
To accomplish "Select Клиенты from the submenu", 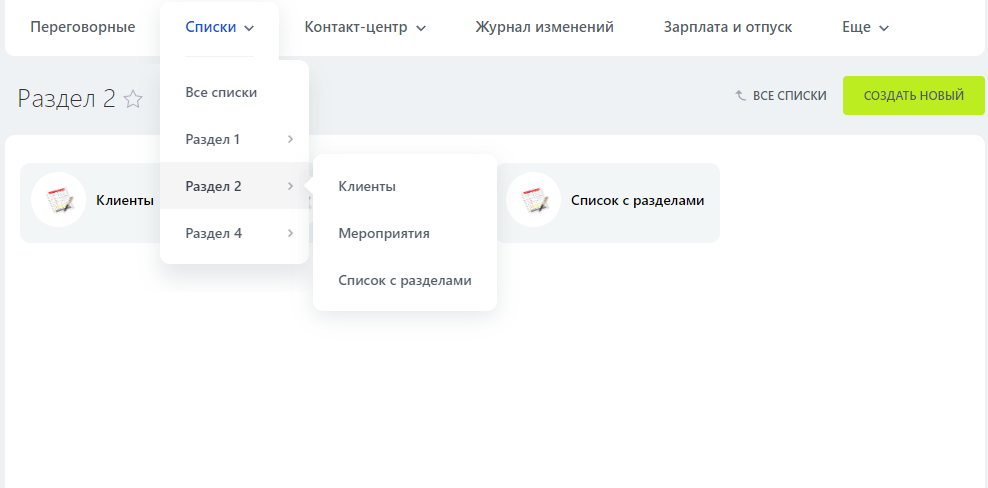I will pyautogui.click(x=367, y=186).
